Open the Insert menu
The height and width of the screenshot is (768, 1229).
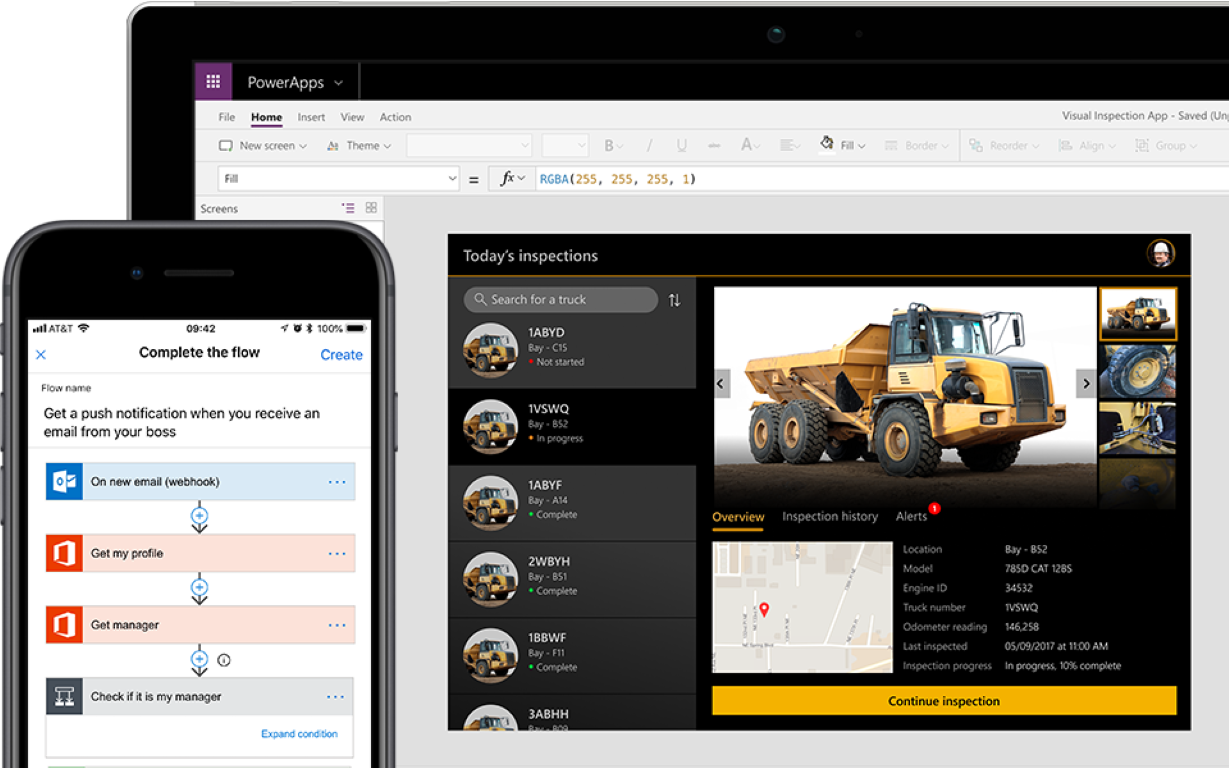tap(311, 117)
